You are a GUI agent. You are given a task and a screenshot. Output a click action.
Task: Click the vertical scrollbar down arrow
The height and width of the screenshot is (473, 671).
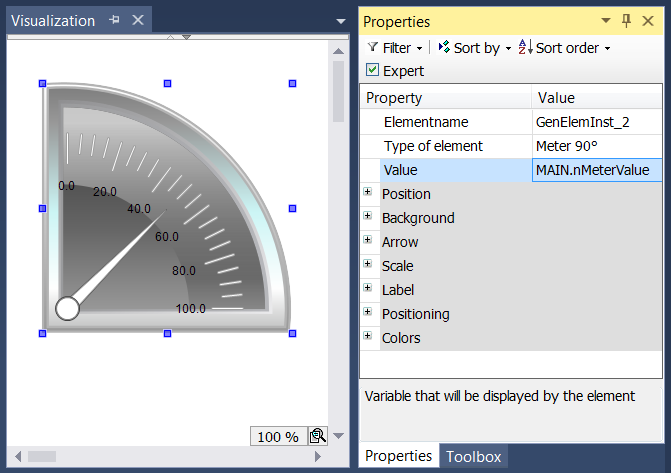pyautogui.click(x=338, y=436)
